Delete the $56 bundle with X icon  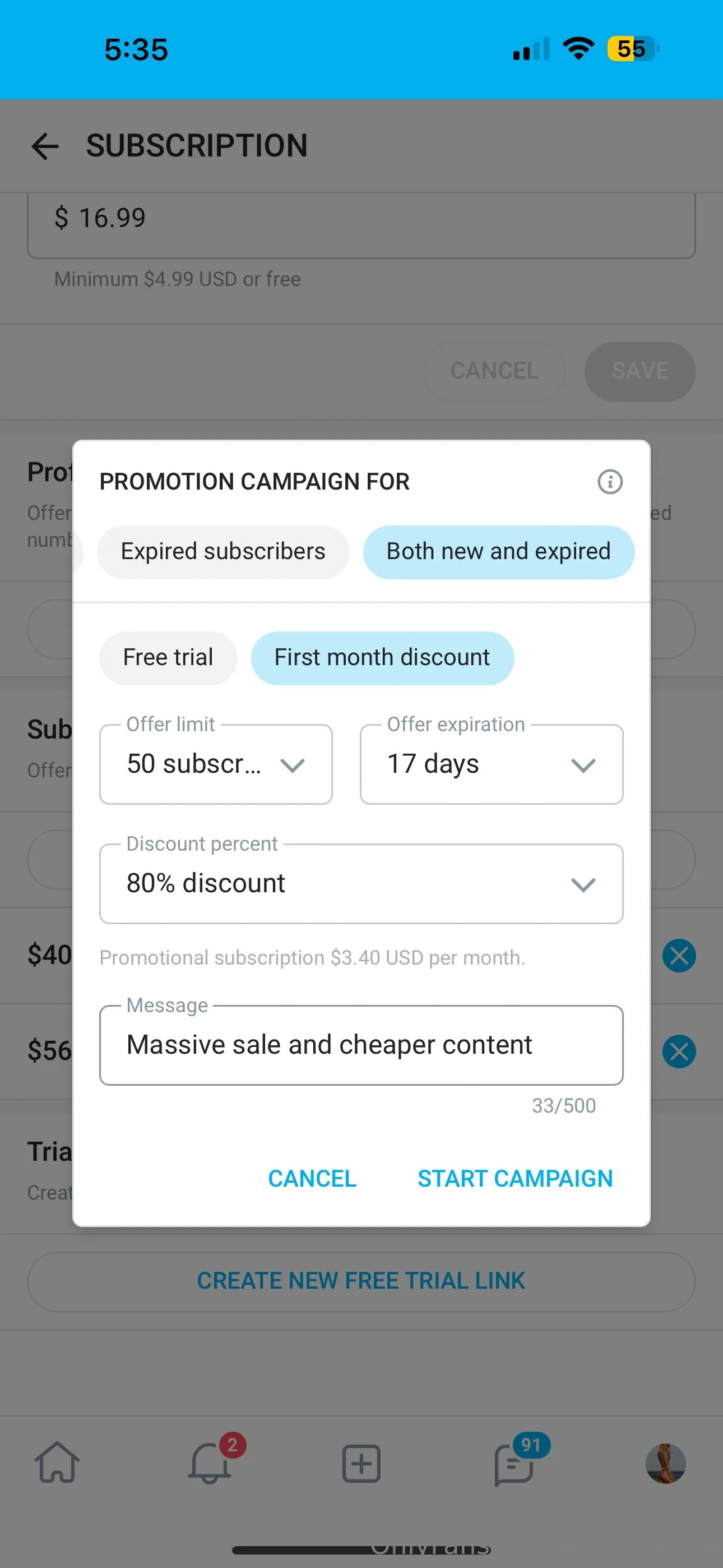tap(679, 1051)
